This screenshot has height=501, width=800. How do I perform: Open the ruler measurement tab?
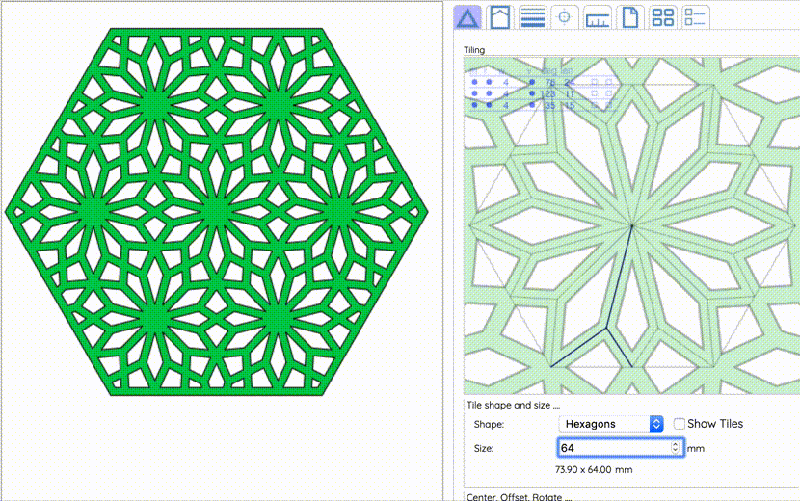[597, 18]
